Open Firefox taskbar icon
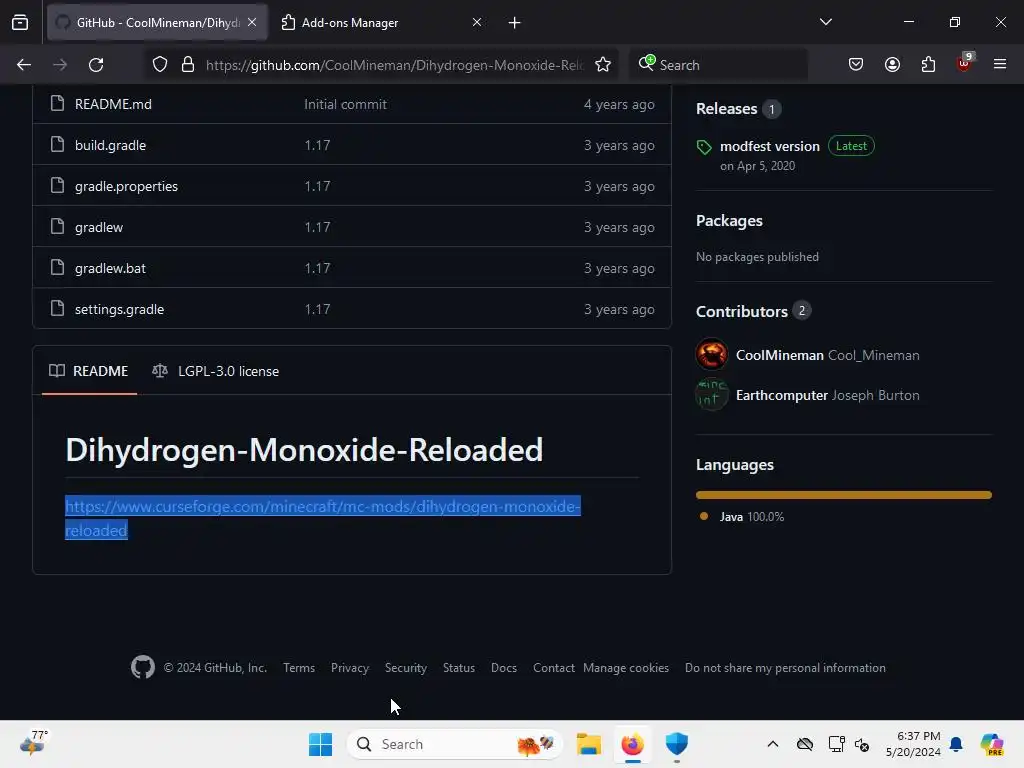Viewport: 1024px width, 768px height. click(x=632, y=744)
